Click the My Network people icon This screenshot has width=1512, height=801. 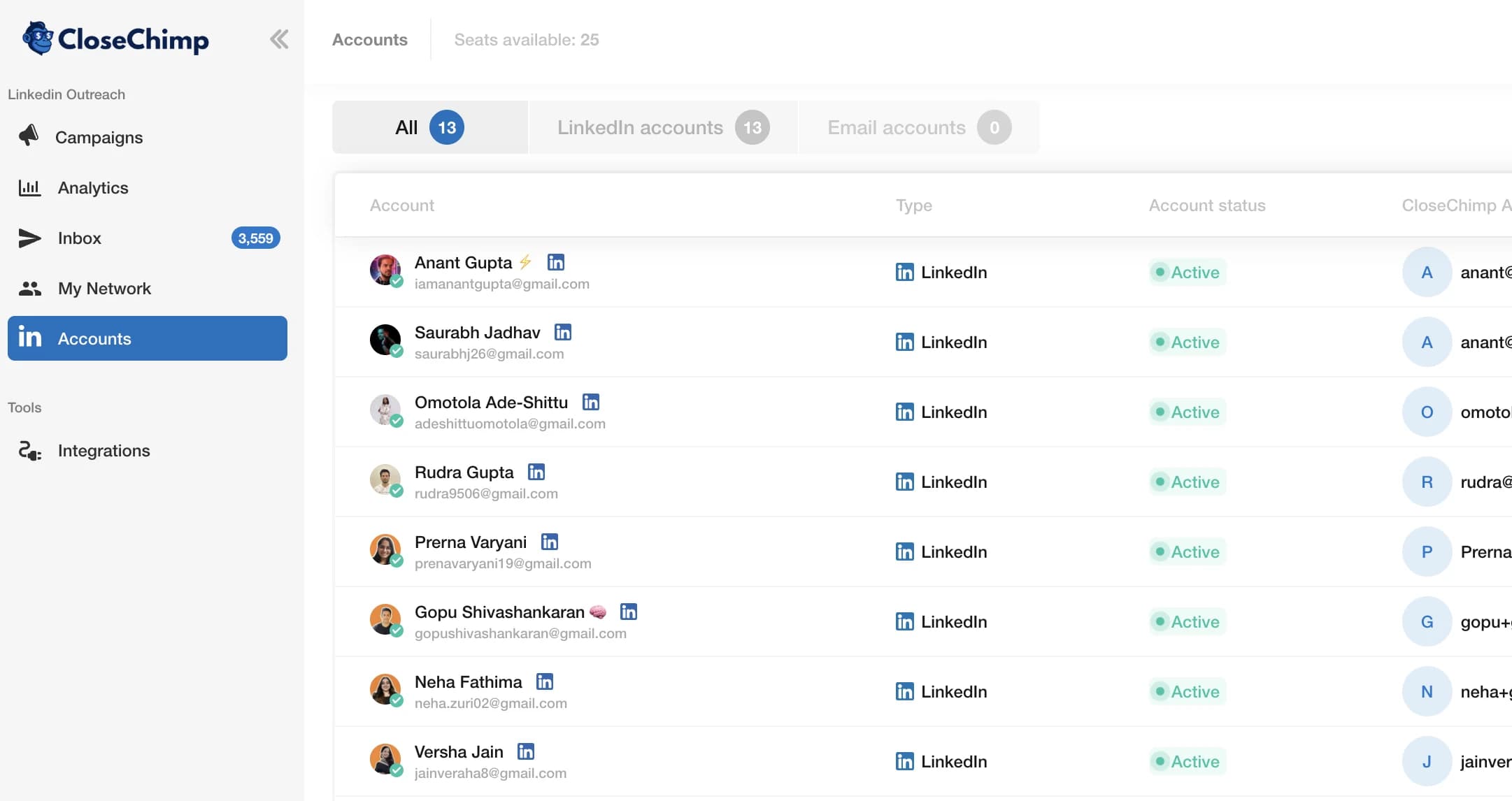click(31, 288)
